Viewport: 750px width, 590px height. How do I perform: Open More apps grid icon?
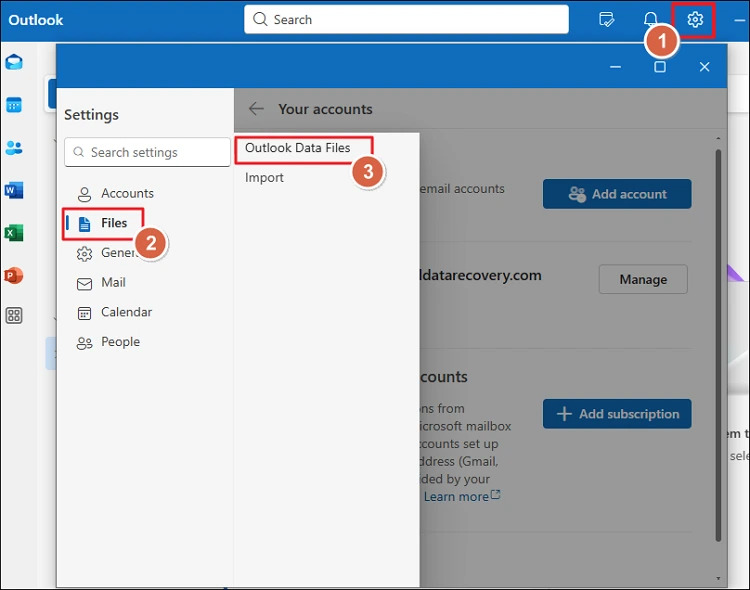click(14, 316)
